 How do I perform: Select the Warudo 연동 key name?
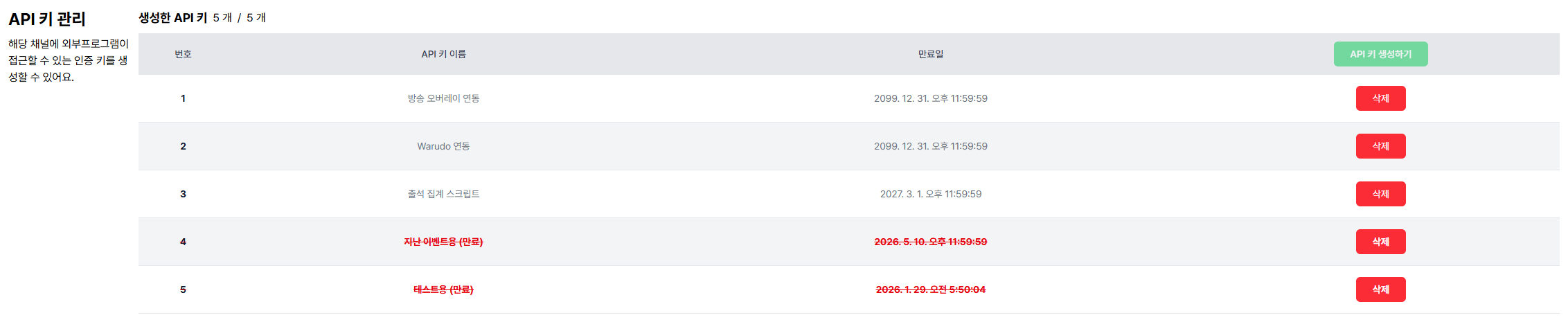click(443, 146)
